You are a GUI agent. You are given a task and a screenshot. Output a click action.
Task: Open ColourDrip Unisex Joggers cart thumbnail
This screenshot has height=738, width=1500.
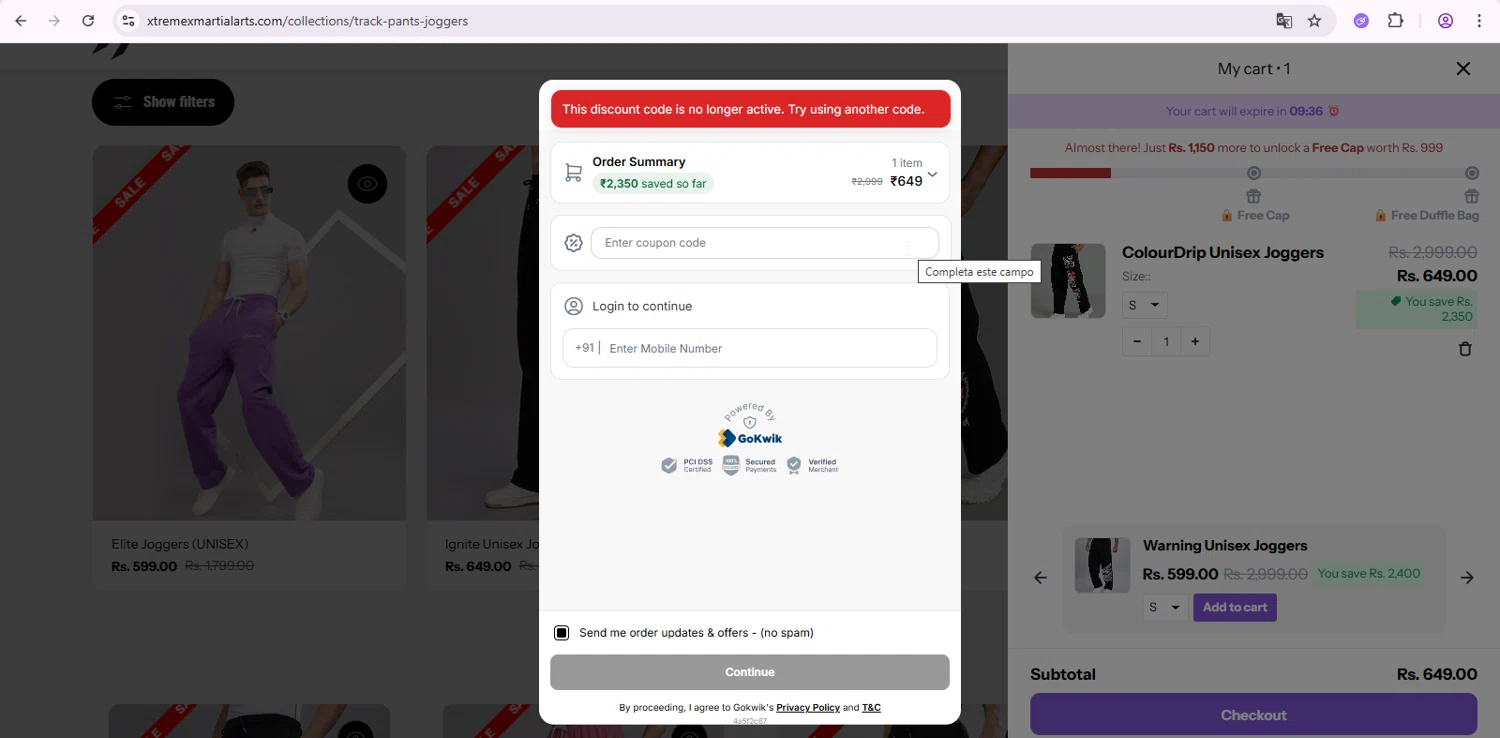(1068, 281)
